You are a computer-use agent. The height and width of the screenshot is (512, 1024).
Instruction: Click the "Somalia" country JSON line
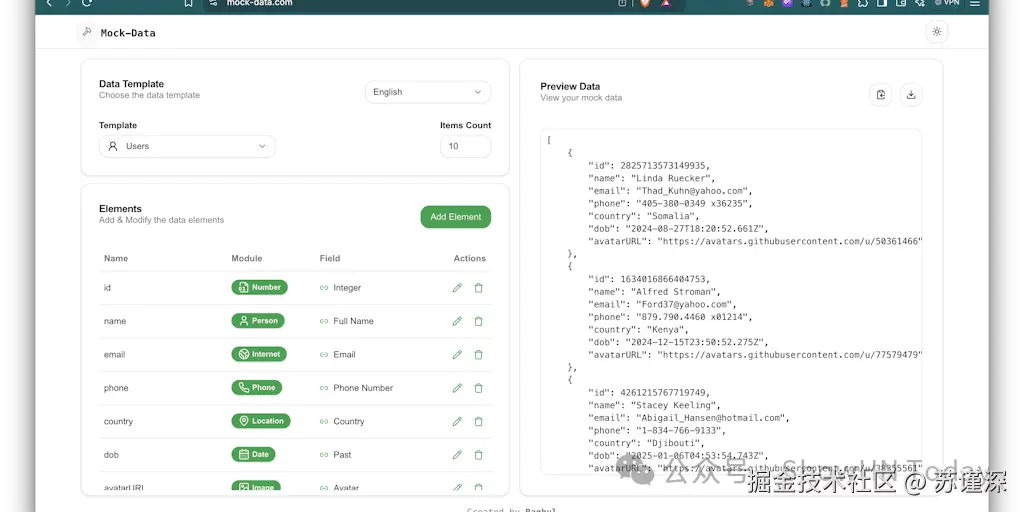[643, 216]
